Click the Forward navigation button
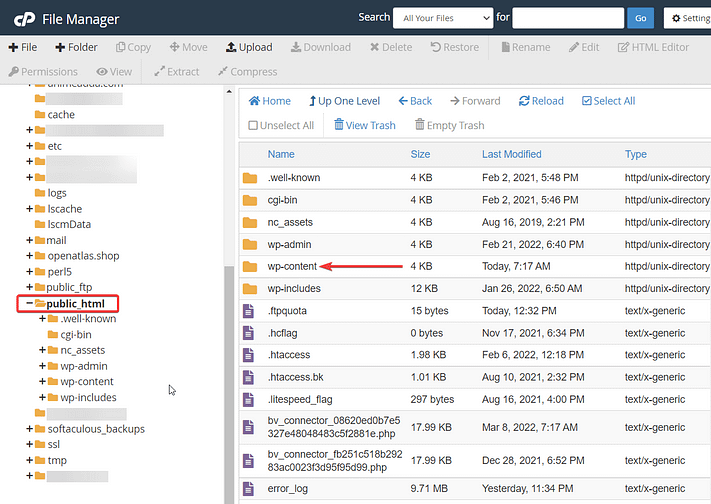711x504 pixels. [475, 101]
